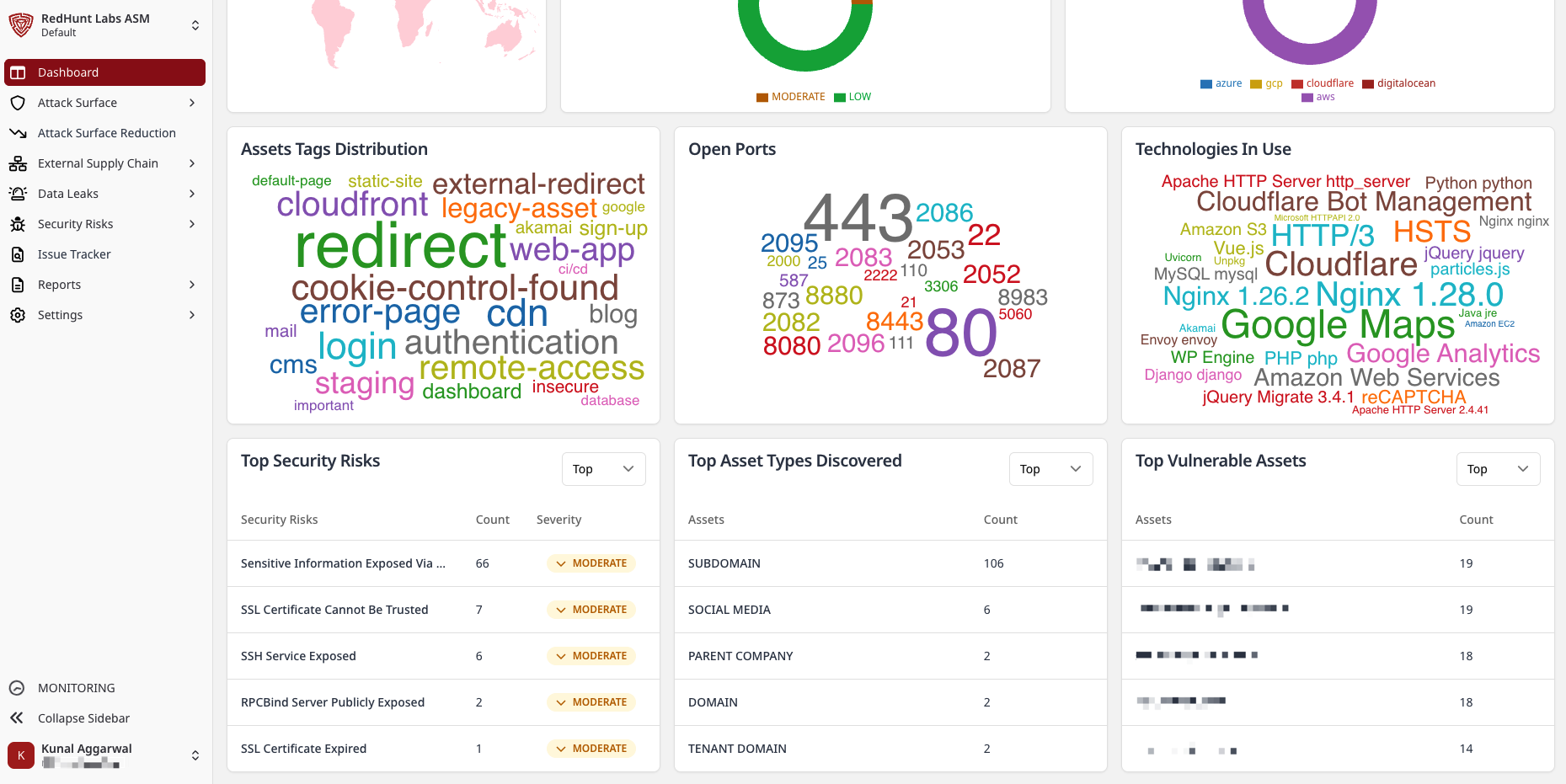Click Nginx 1.28.0 in Technologies cloud
This screenshot has height=784, width=1566.
(1409, 295)
